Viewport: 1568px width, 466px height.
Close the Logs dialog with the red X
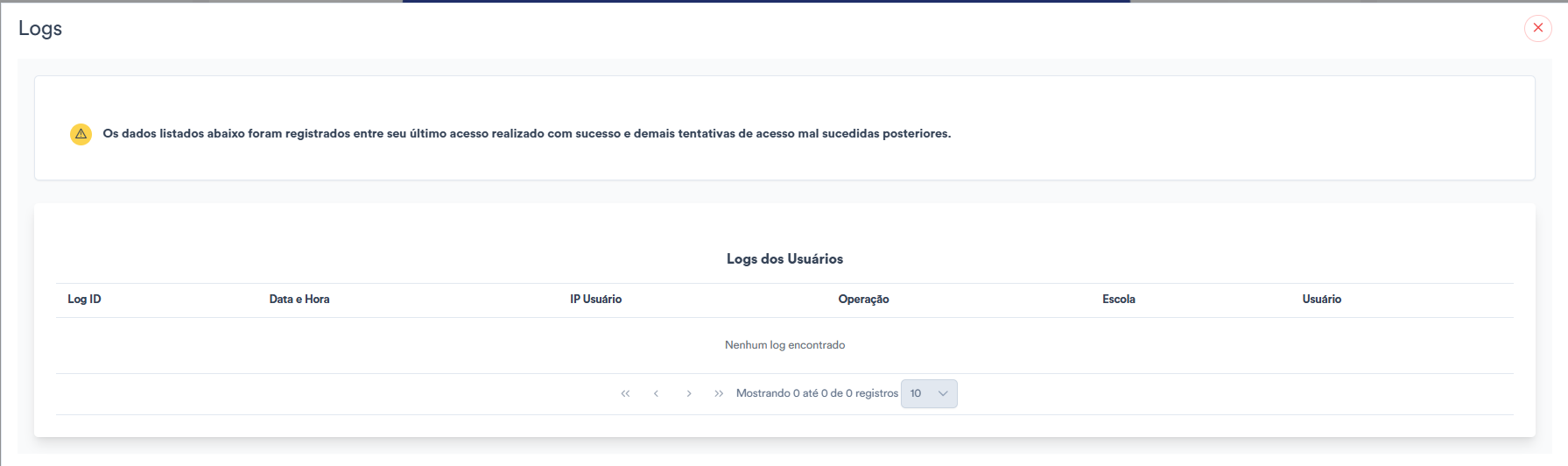tap(1537, 28)
